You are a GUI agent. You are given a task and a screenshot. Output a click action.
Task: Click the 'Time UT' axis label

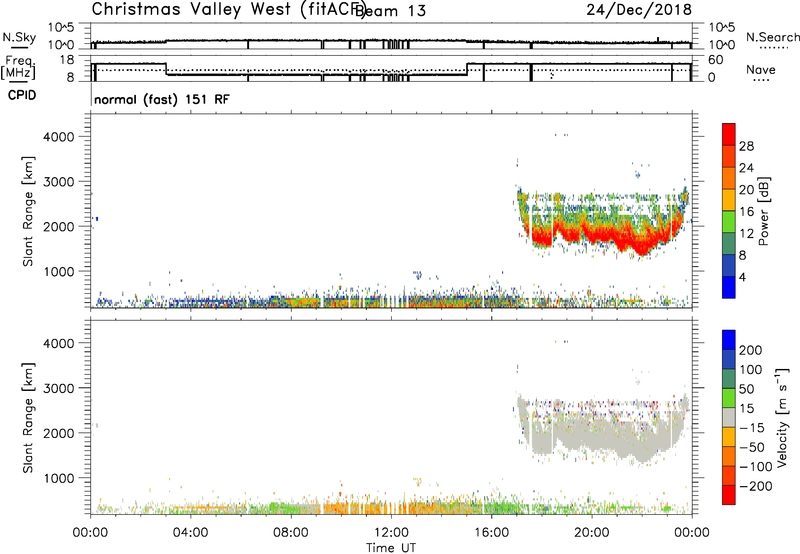(x=391, y=548)
